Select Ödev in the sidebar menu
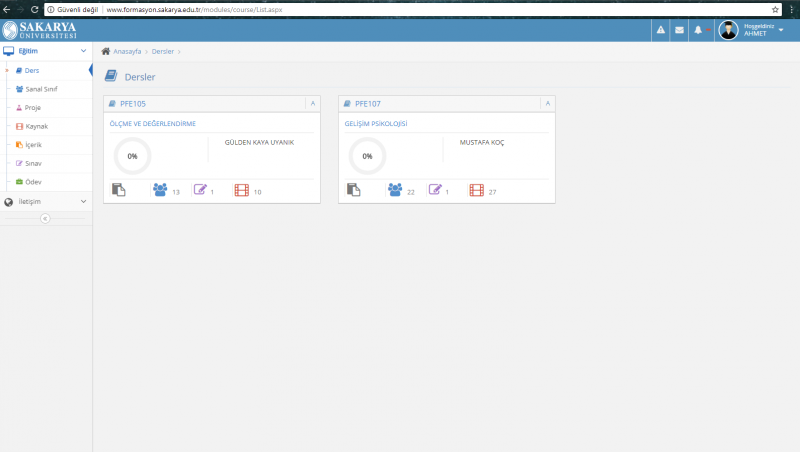Image resolution: width=800 pixels, height=452 pixels. pyautogui.click(x=33, y=181)
